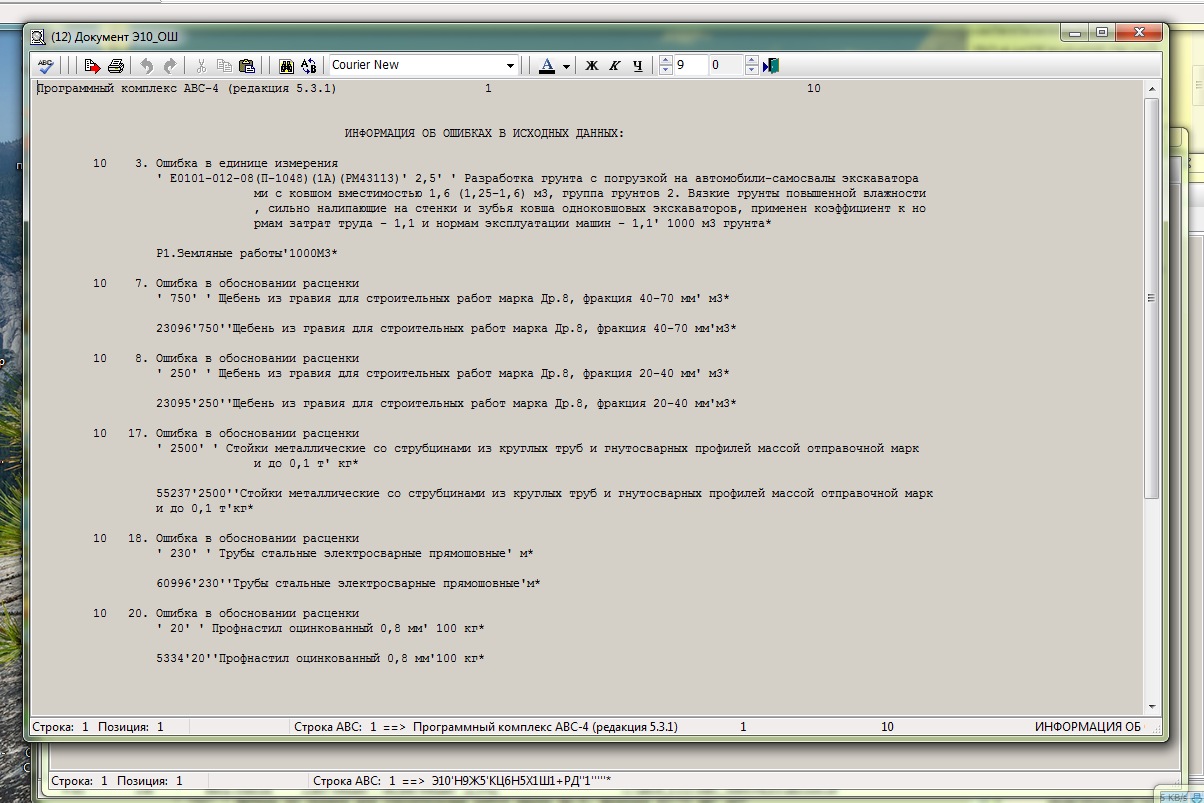Image resolution: width=1204 pixels, height=803 pixels.
Task: Toggle italic formatting К
Action: point(614,65)
